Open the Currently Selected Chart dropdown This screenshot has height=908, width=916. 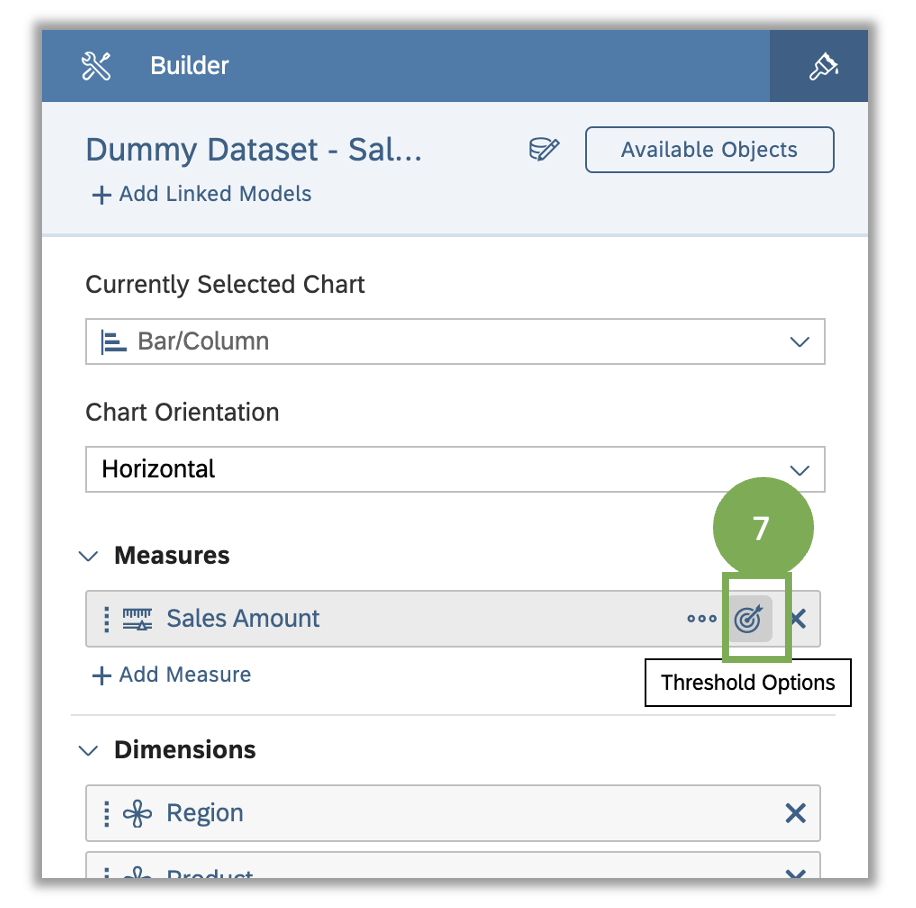pos(455,341)
